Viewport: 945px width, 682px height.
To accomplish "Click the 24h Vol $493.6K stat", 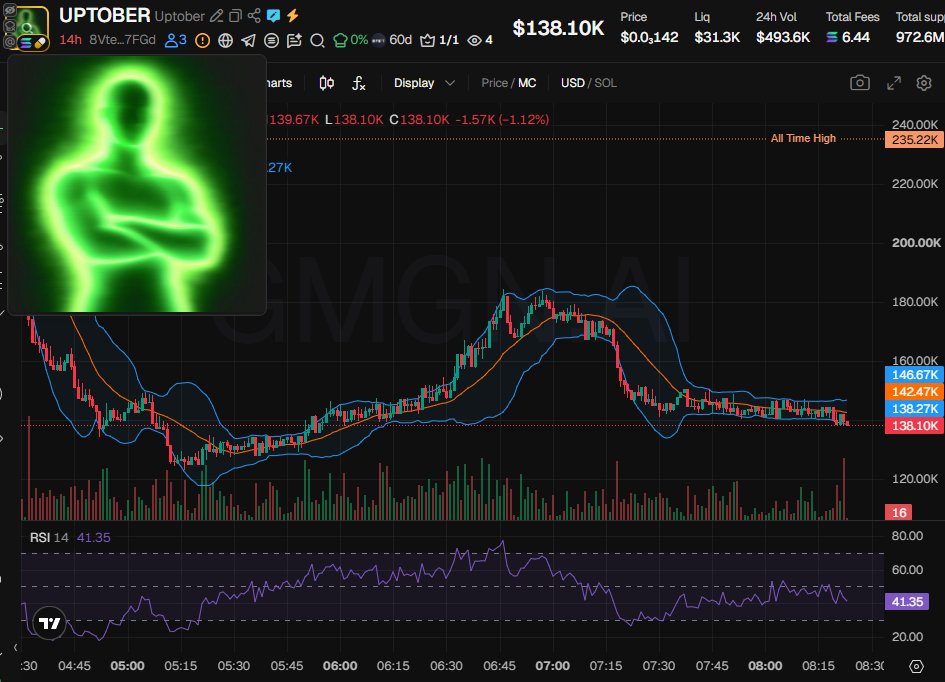I will click(x=783, y=28).
